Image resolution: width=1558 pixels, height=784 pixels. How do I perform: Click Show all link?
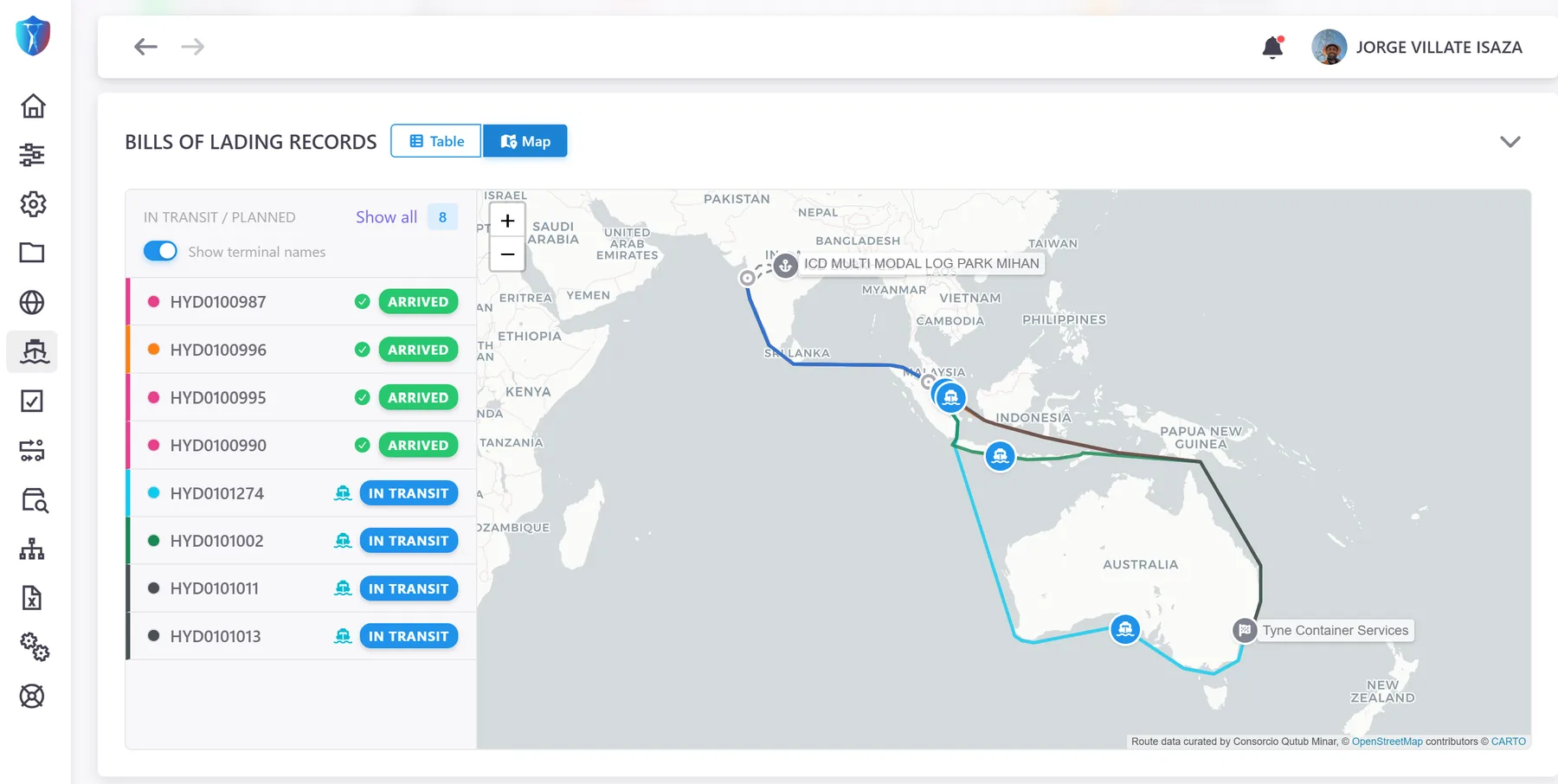point(386,217)
